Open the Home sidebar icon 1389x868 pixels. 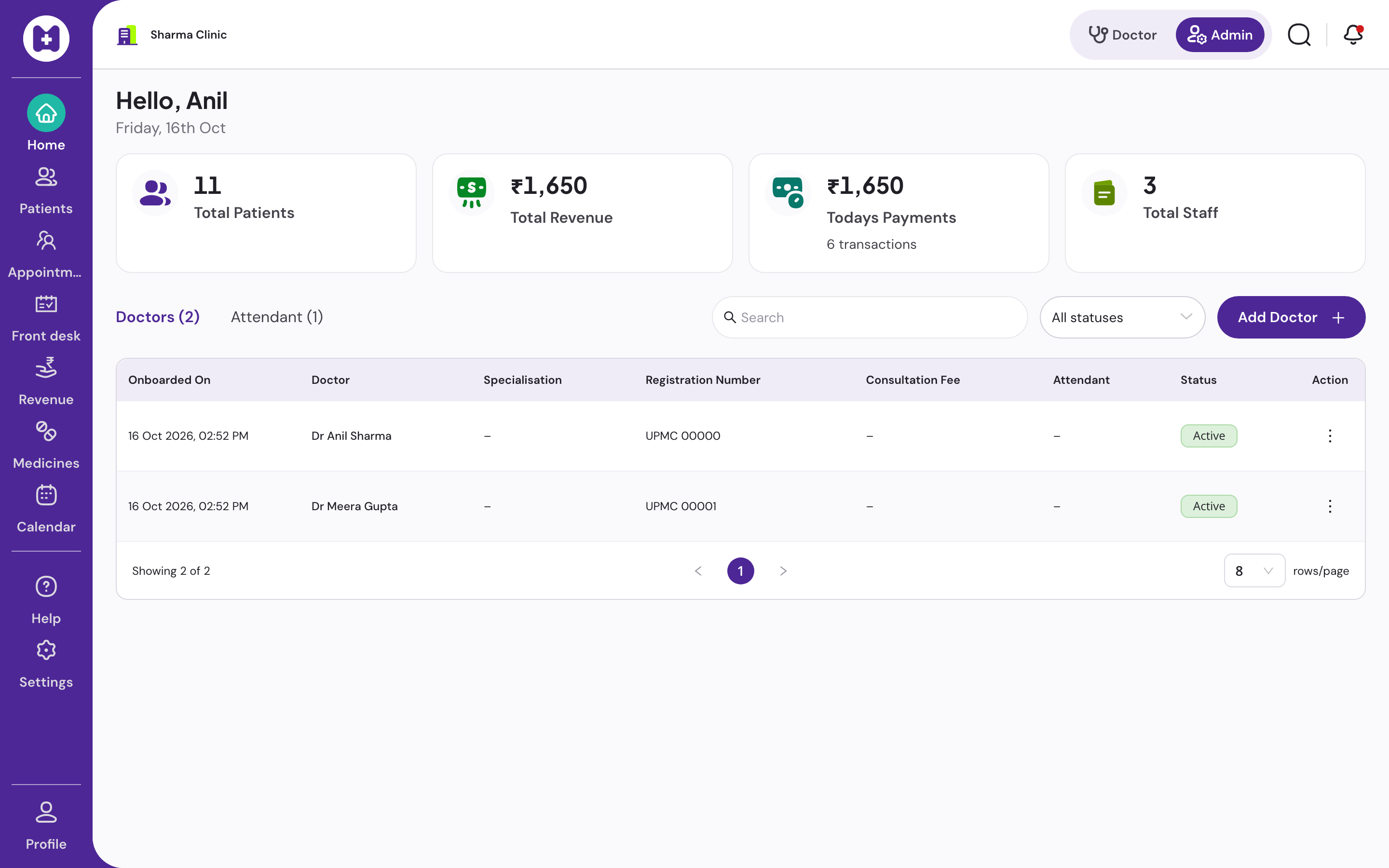[46, 113]
